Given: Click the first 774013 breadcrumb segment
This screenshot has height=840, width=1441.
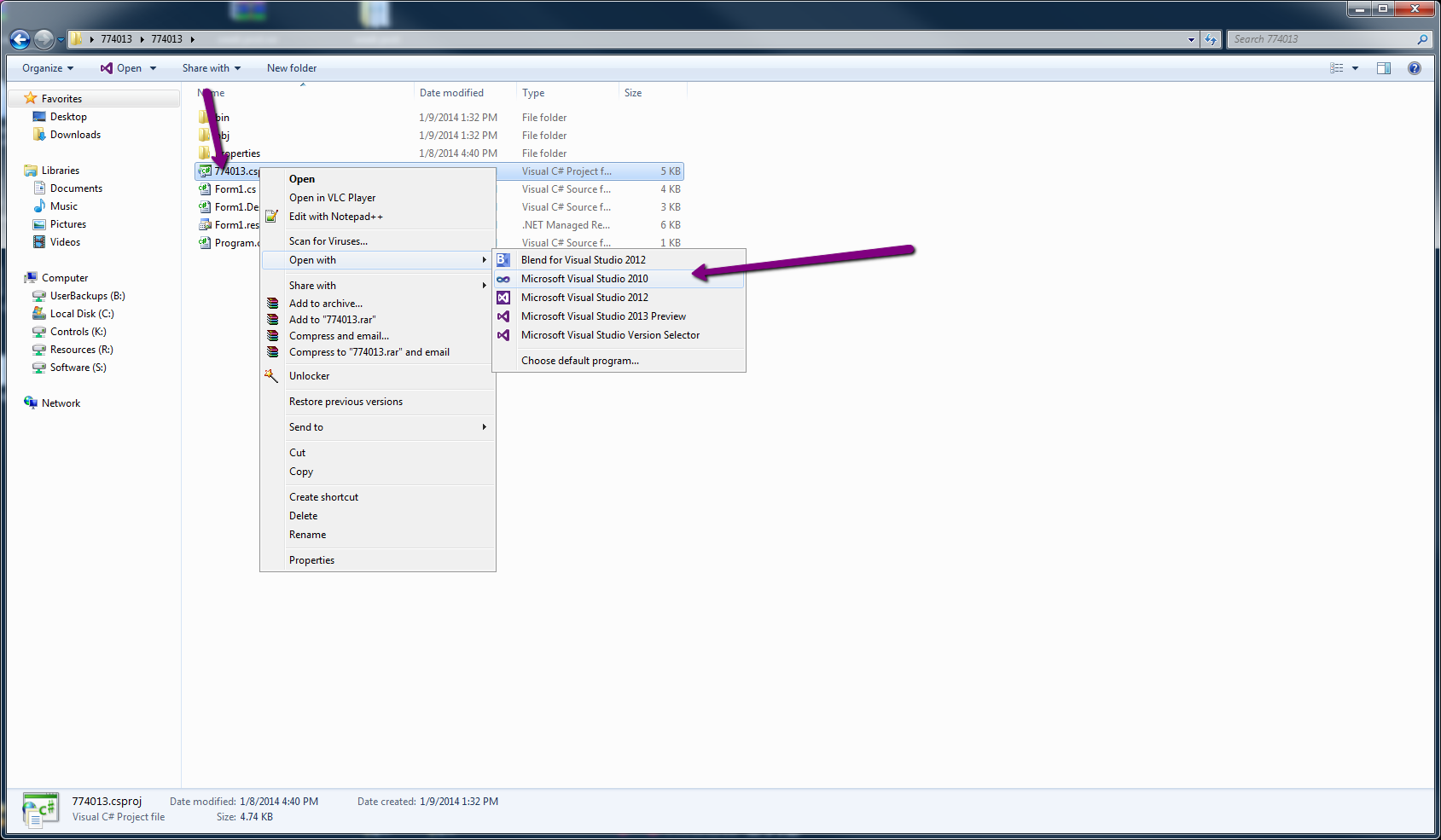Looking at the screenshot, I should (116, 39).
